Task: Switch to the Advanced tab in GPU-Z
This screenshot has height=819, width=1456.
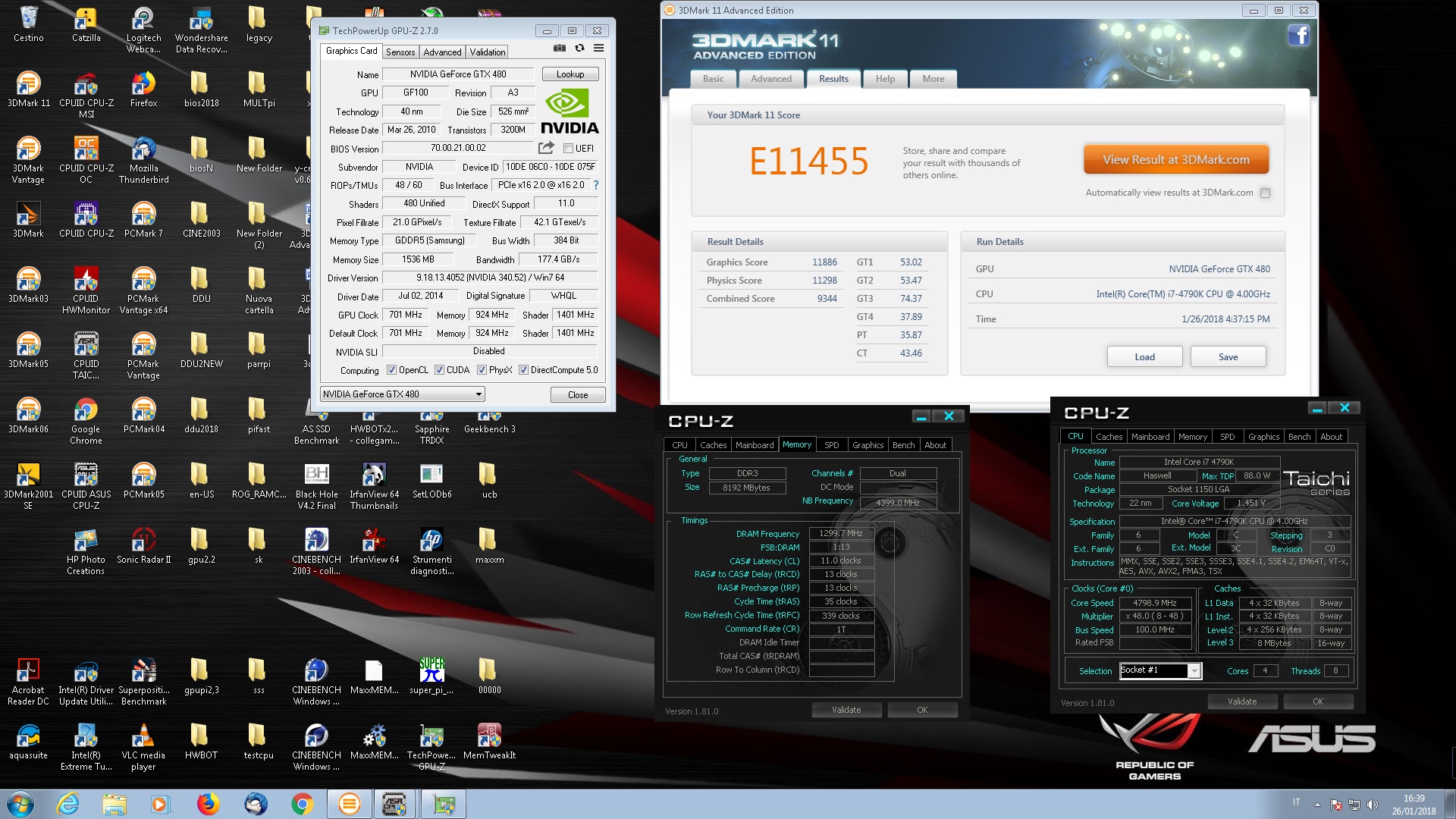Action: pyautogui.click(x=442, y=52)
